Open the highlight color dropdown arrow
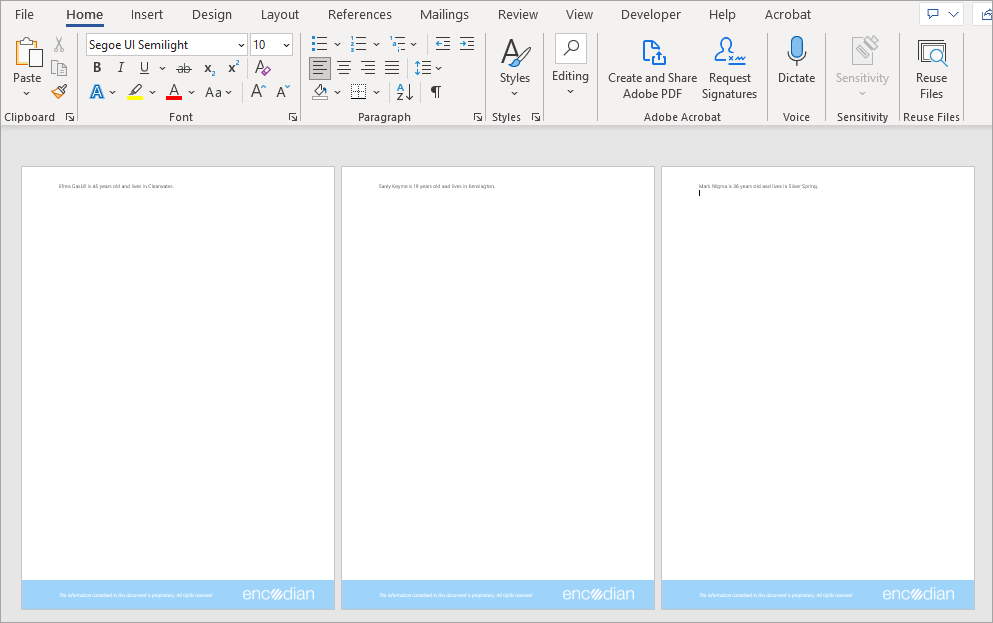This screenshot has width=993, height=623. tap(153, 92)
